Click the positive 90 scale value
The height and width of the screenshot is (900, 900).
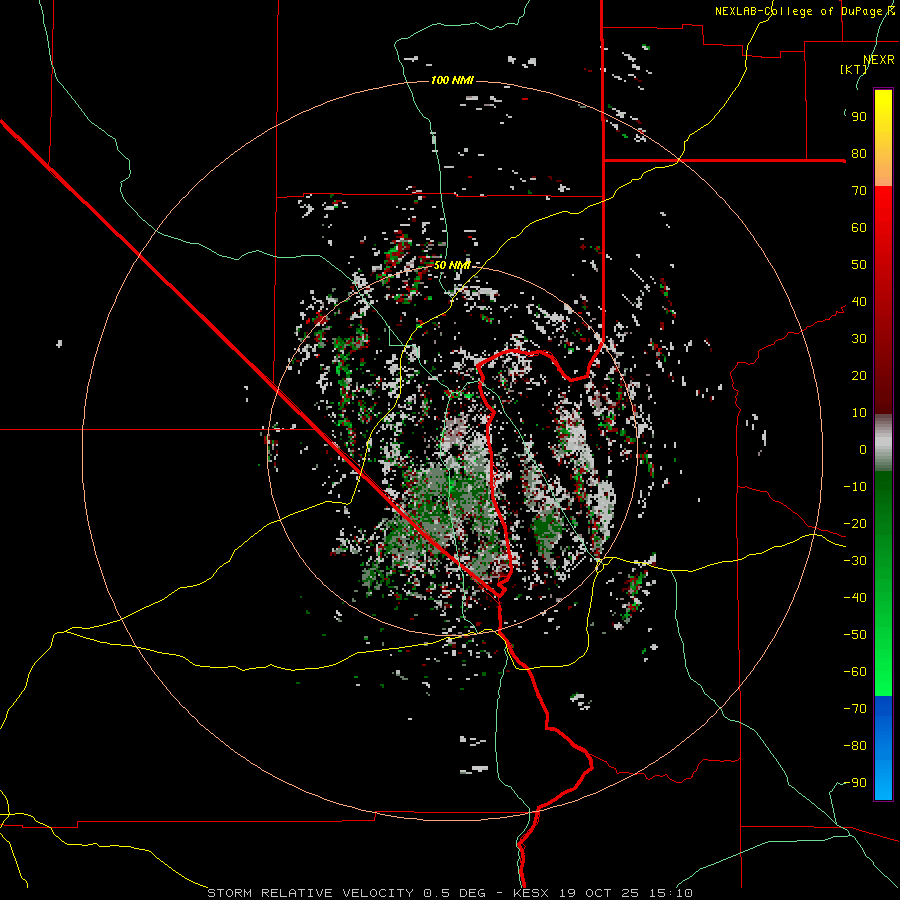[x=859, y=117]
